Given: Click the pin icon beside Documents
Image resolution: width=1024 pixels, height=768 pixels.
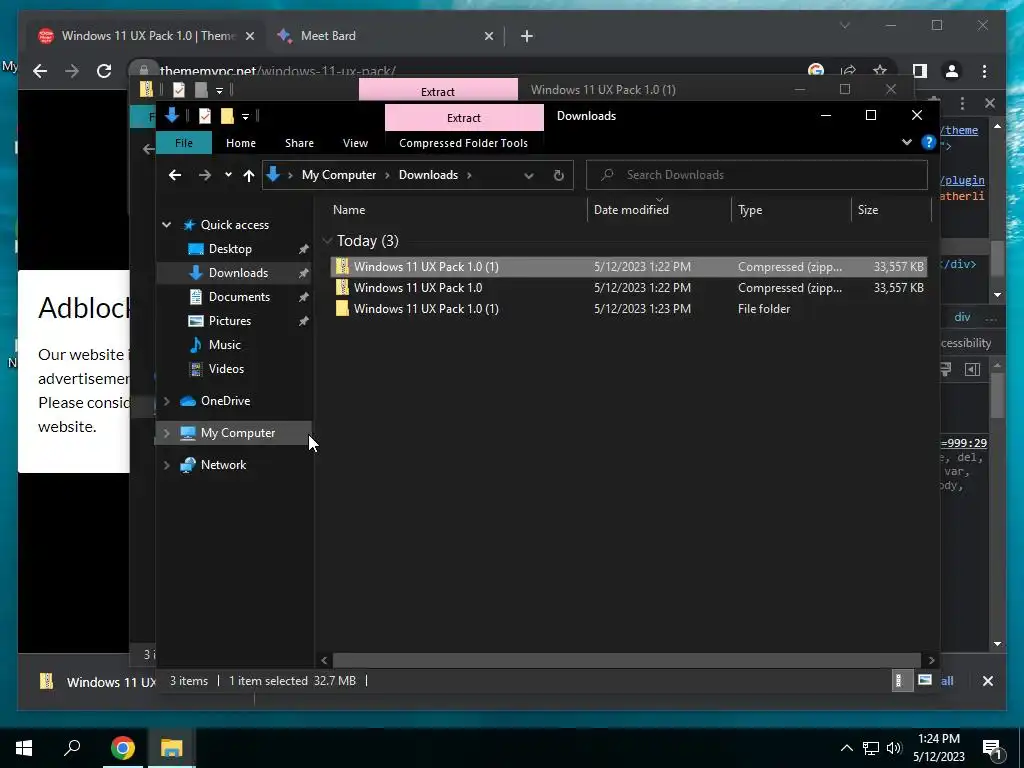Looking at the screenshot, I should coord(303,297).
